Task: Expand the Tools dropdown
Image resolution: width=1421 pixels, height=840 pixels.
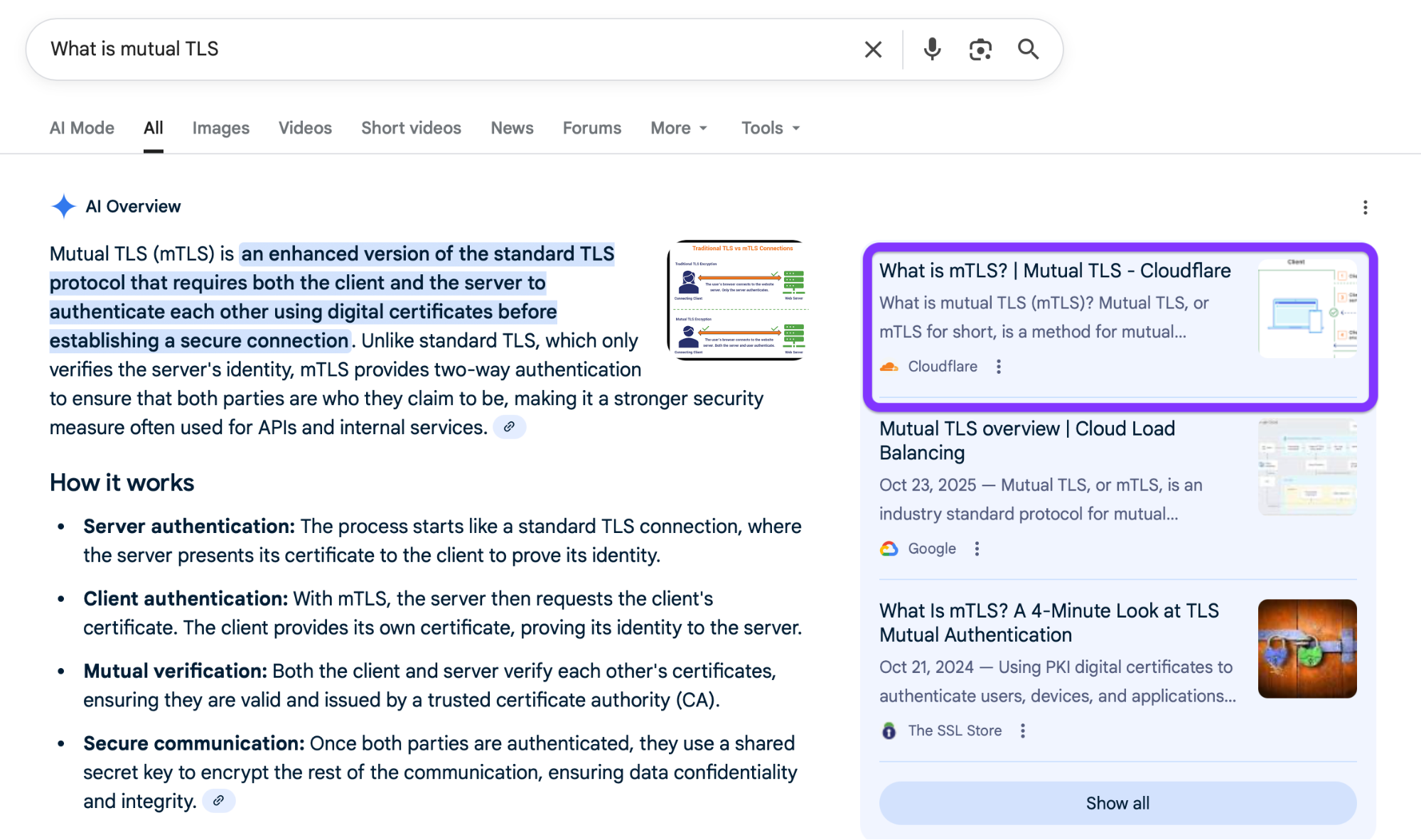Action: tap(771, 128)
